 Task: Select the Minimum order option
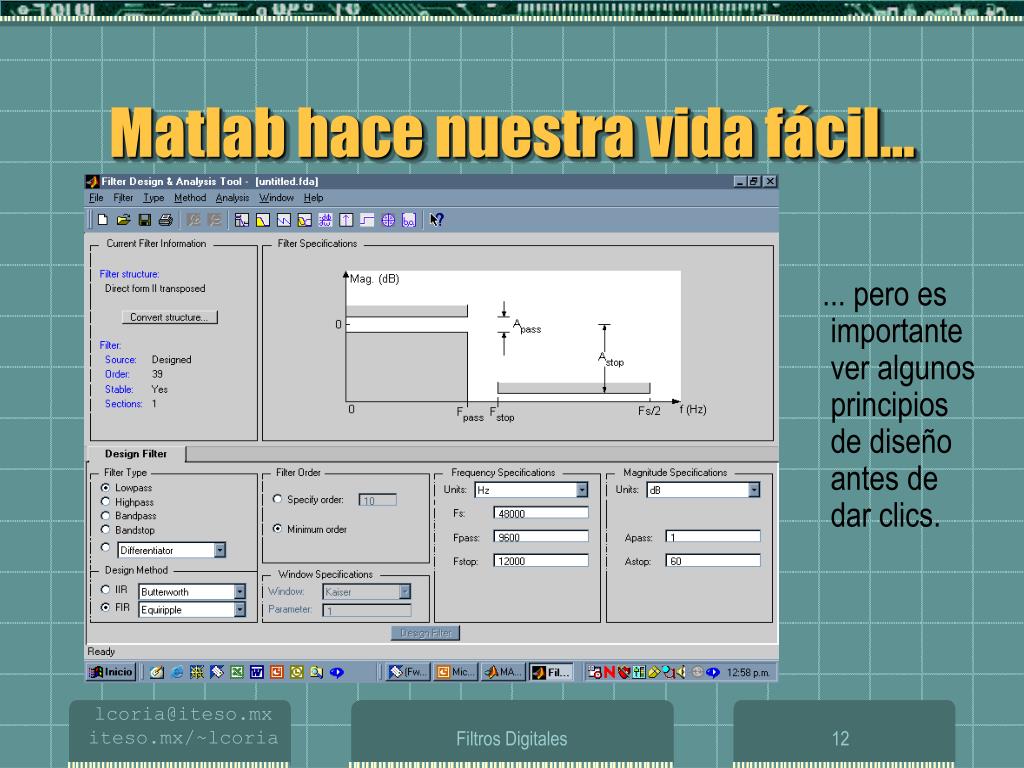[x=278, y=528]
